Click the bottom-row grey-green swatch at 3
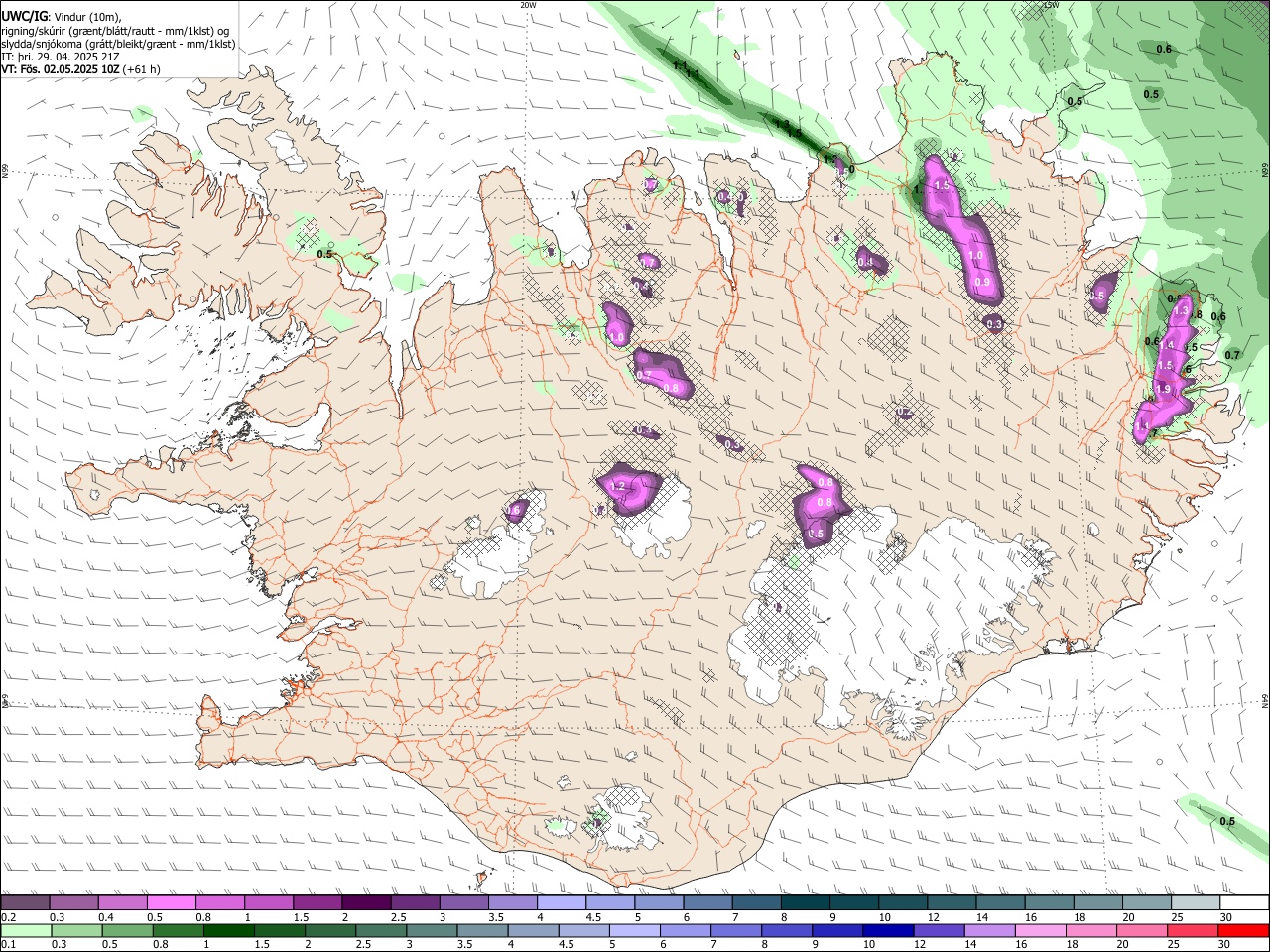The height and width of the screenshot is (952, 1270). 432,930
